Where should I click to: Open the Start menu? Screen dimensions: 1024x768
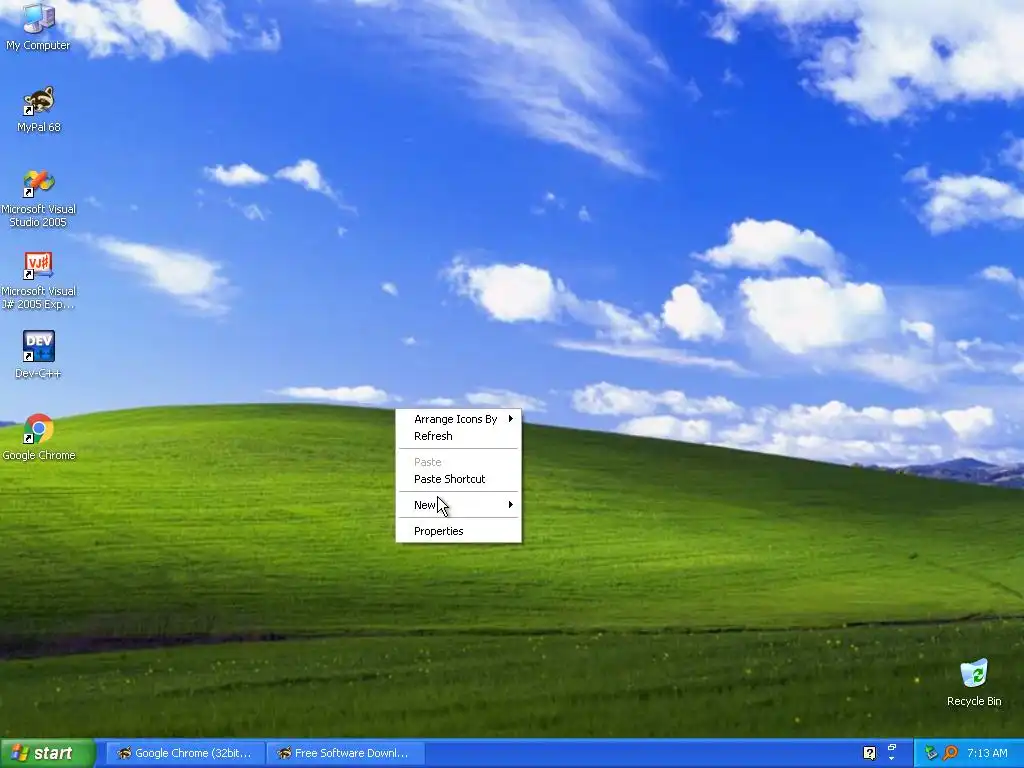tap(48, 753)
